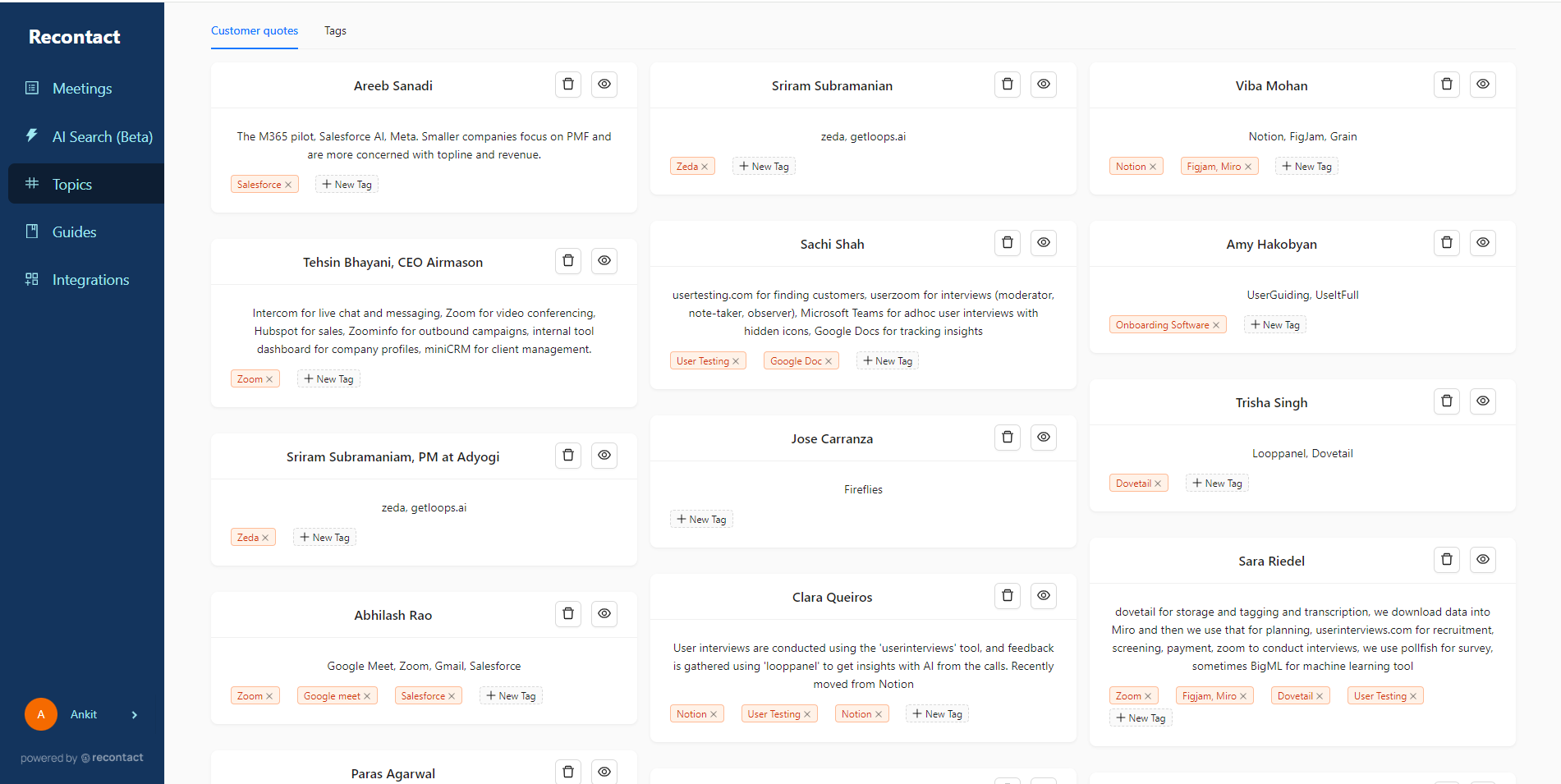
Task: Toggle visibility of Areeb Sanadi quote
Action: (604, 85)
